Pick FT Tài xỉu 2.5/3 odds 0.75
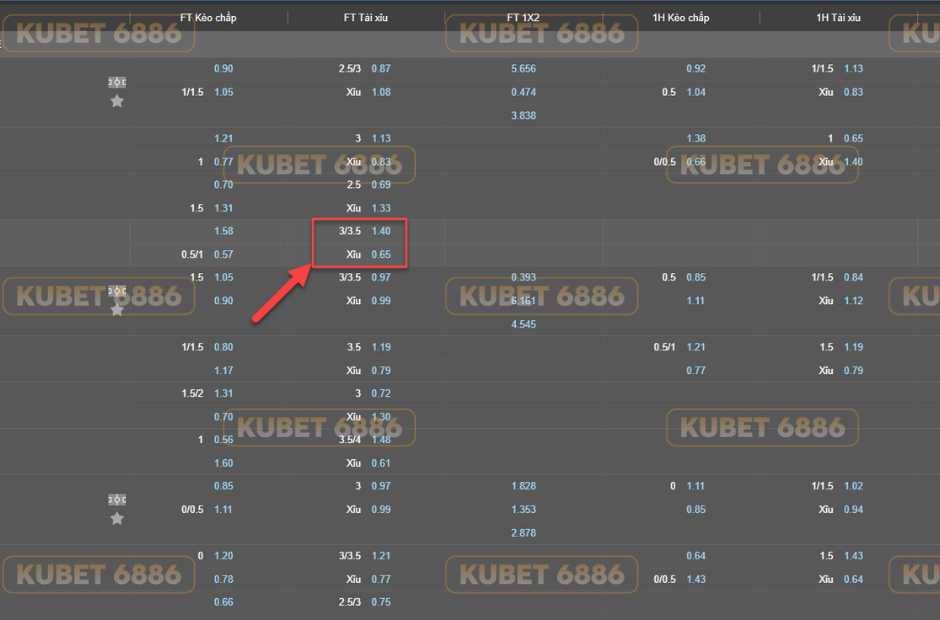The width and height of the screenshot is (940, 620). pyautogui.click(x=381, y=602)
